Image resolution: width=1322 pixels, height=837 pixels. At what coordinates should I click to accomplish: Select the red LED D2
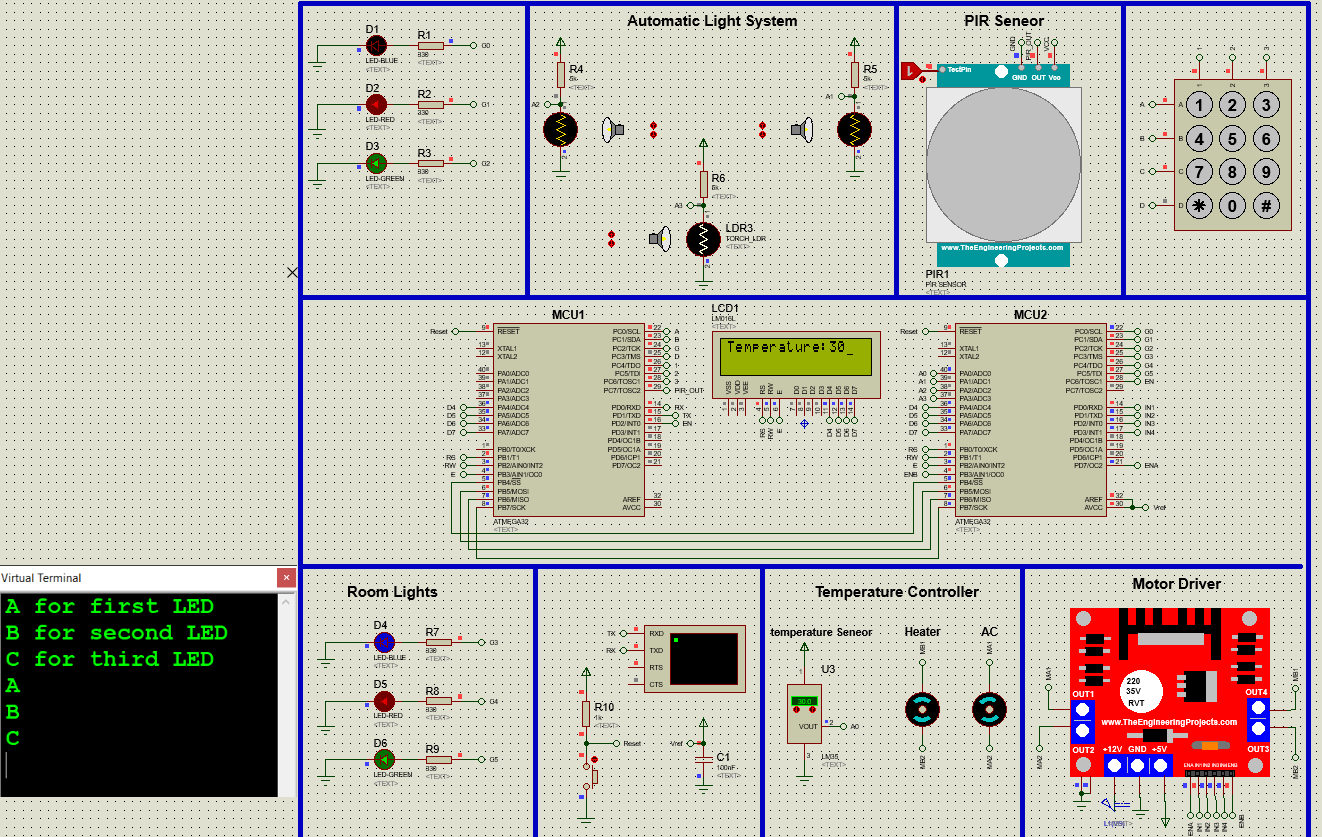tap(376, 103)
